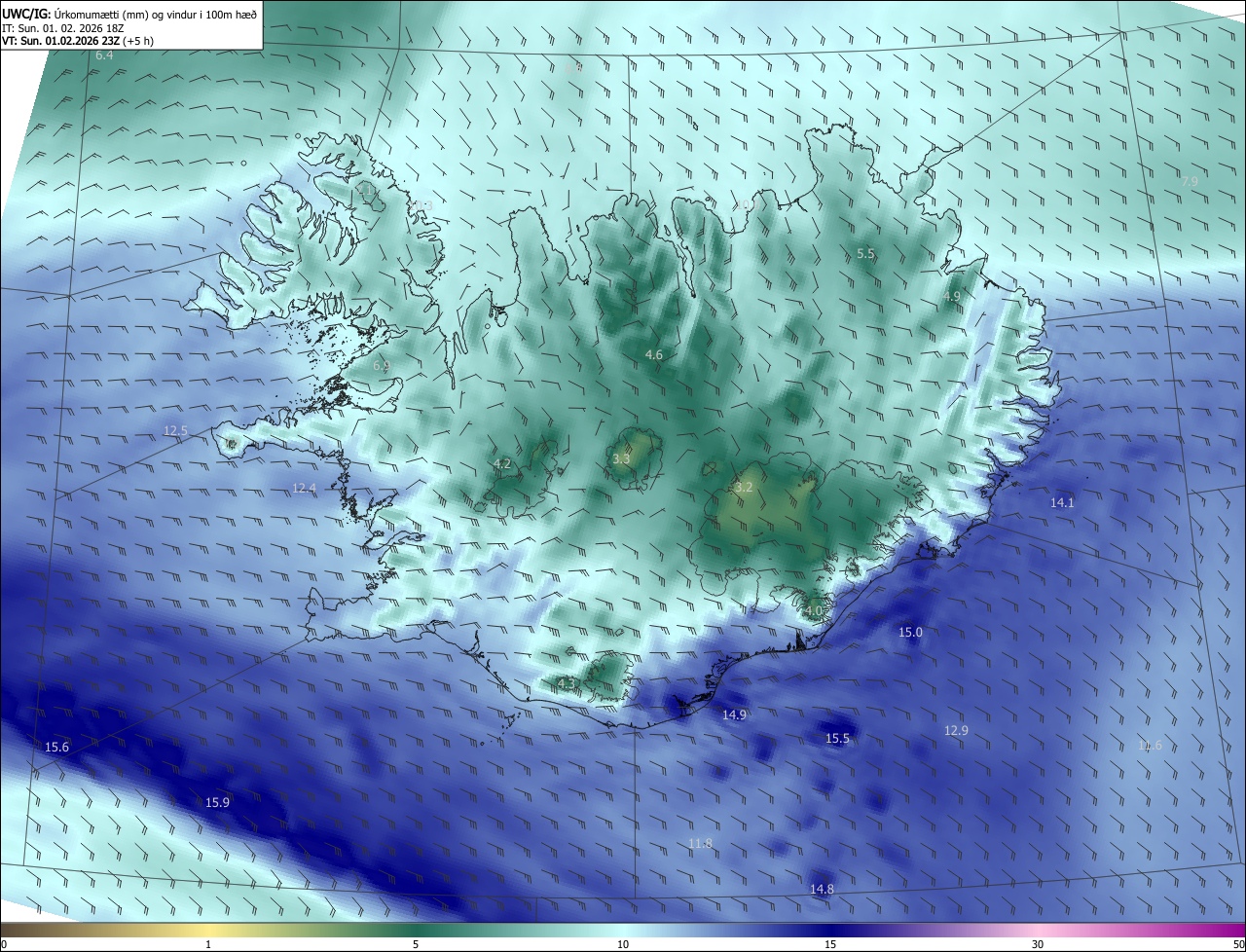1246x952 pixels.
Task: Click the 4.2 value label
Action: [x=502, y=464]
